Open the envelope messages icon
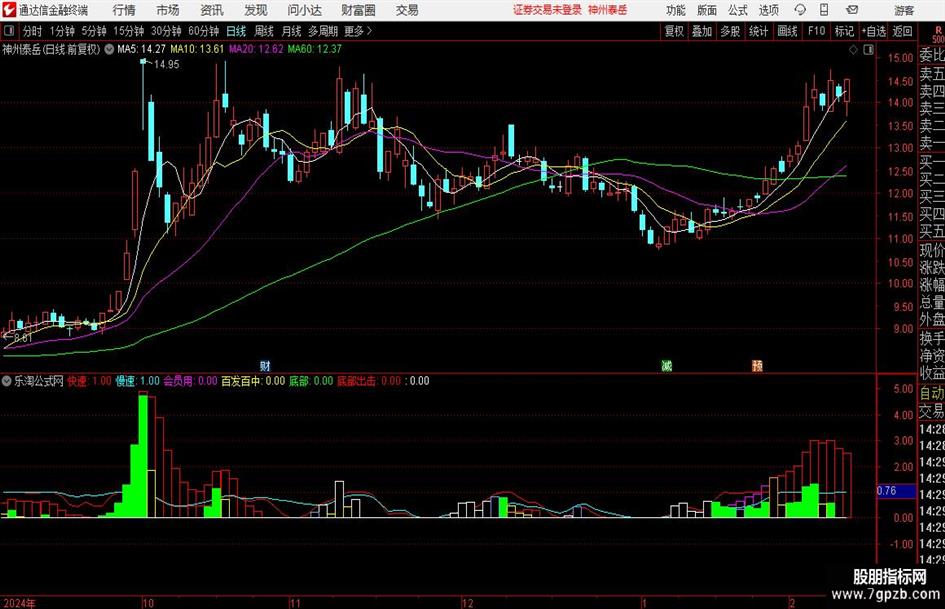Screen dimensions: 945x609 (852, 10)
